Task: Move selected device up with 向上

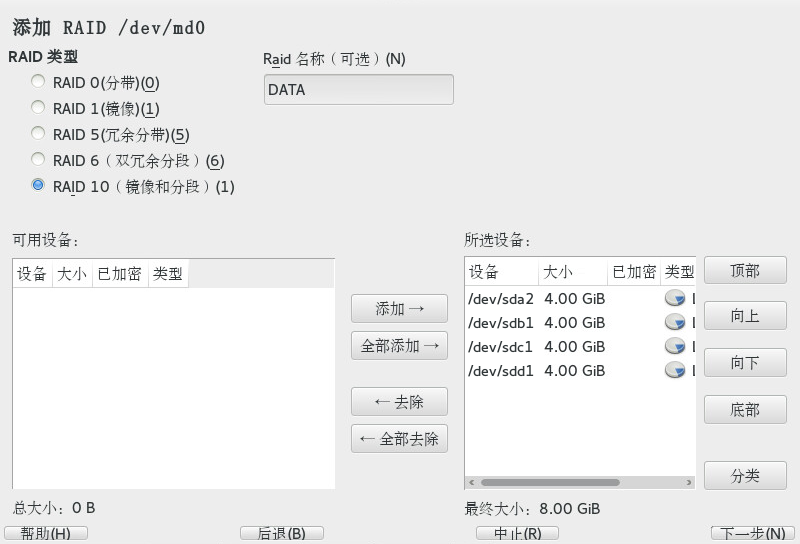Action: click(745, 316)
